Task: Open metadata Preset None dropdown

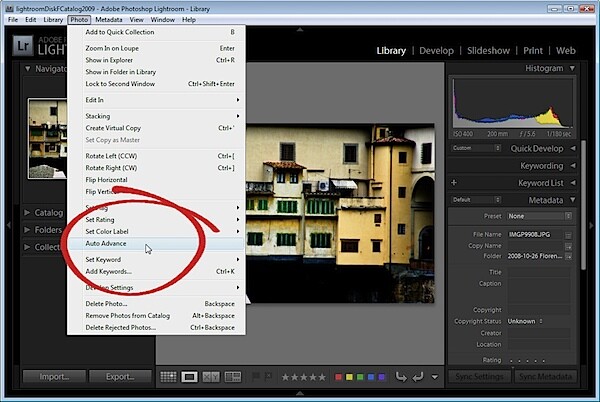Action: coord(540,216)
